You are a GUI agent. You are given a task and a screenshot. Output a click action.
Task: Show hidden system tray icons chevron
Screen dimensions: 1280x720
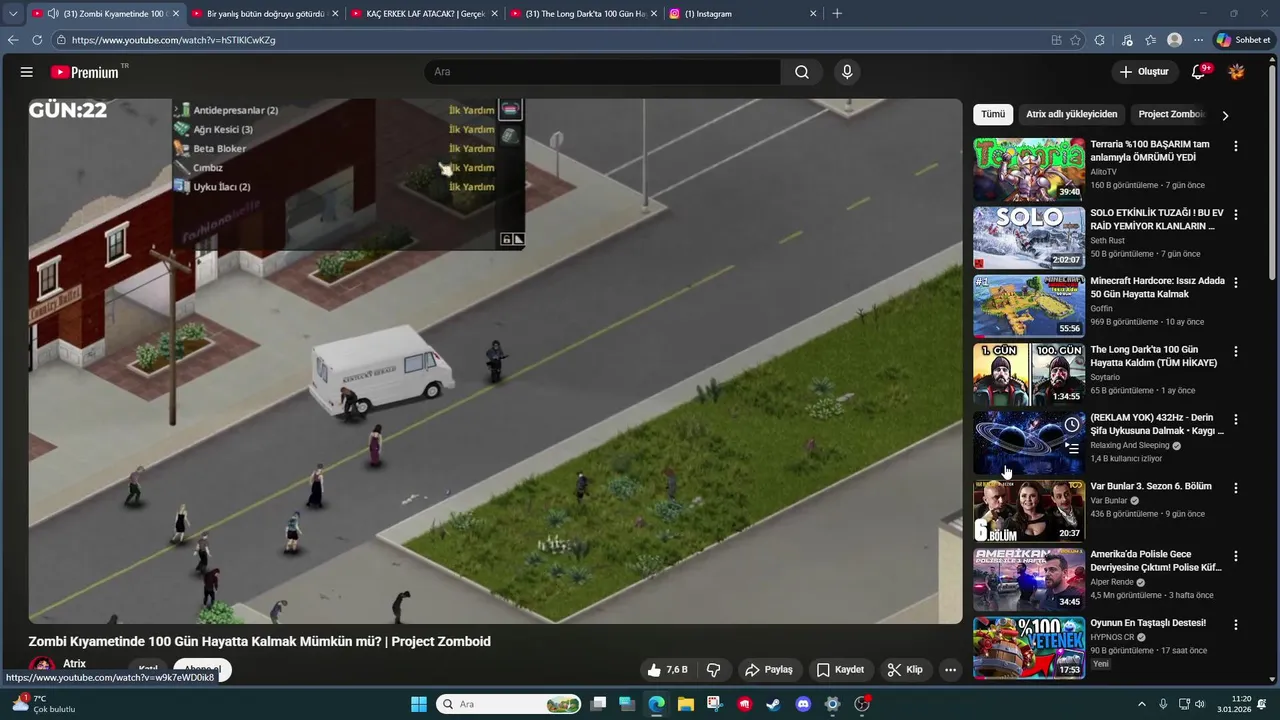(x=1142, y=704)
